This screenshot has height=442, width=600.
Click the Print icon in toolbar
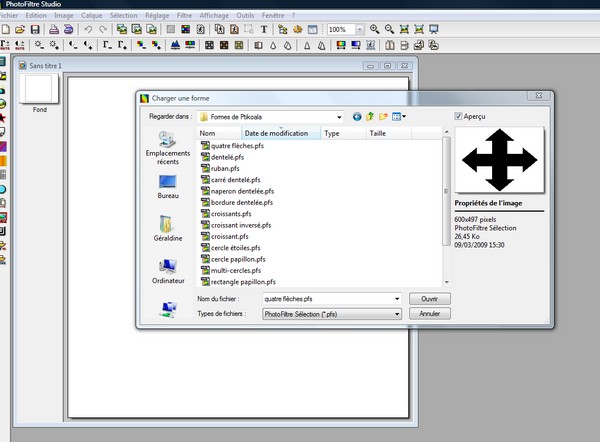point(54,29)
